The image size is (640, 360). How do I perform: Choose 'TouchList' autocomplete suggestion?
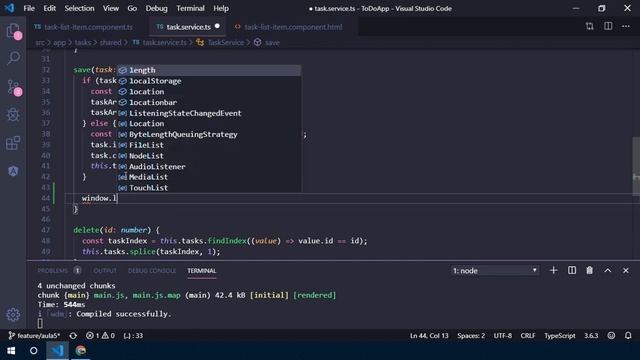[x=209, y=187]
